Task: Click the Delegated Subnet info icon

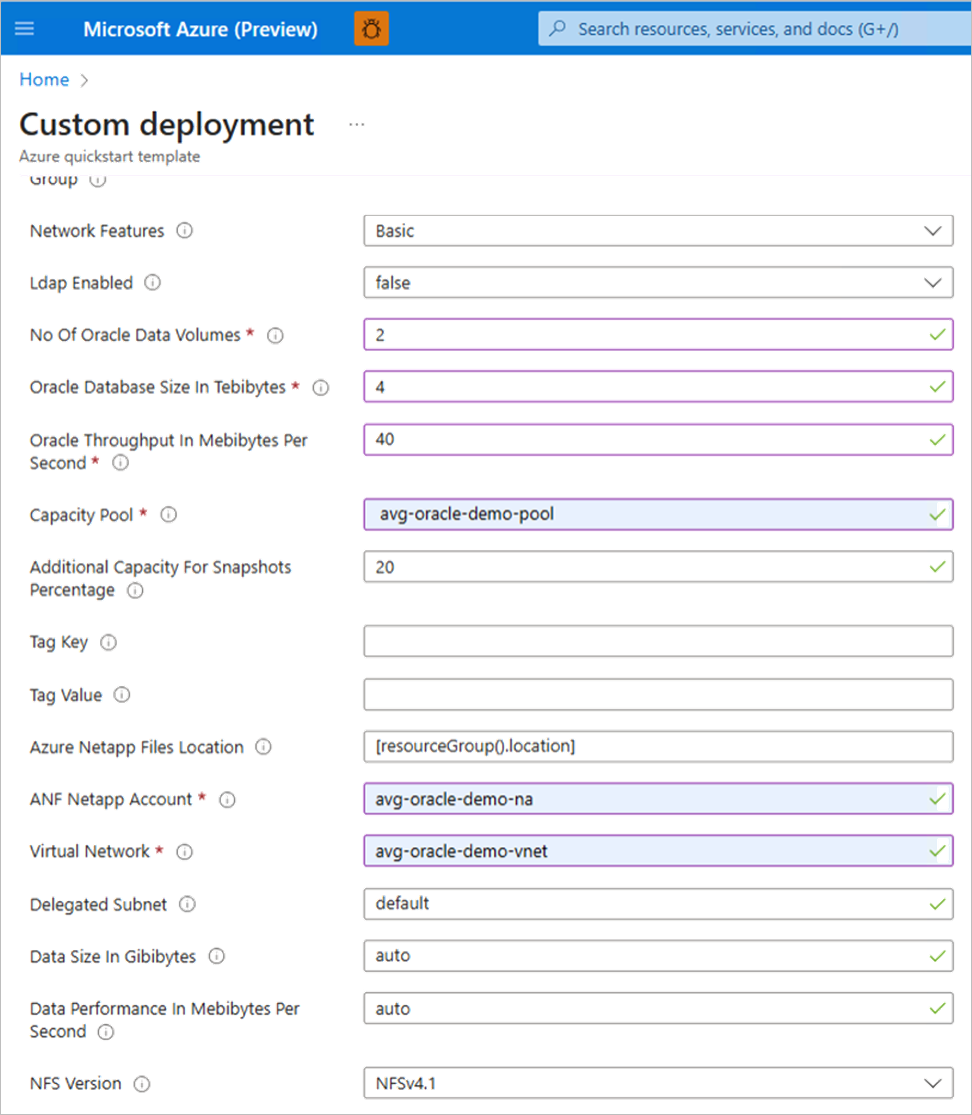Action: coord(187,905)
